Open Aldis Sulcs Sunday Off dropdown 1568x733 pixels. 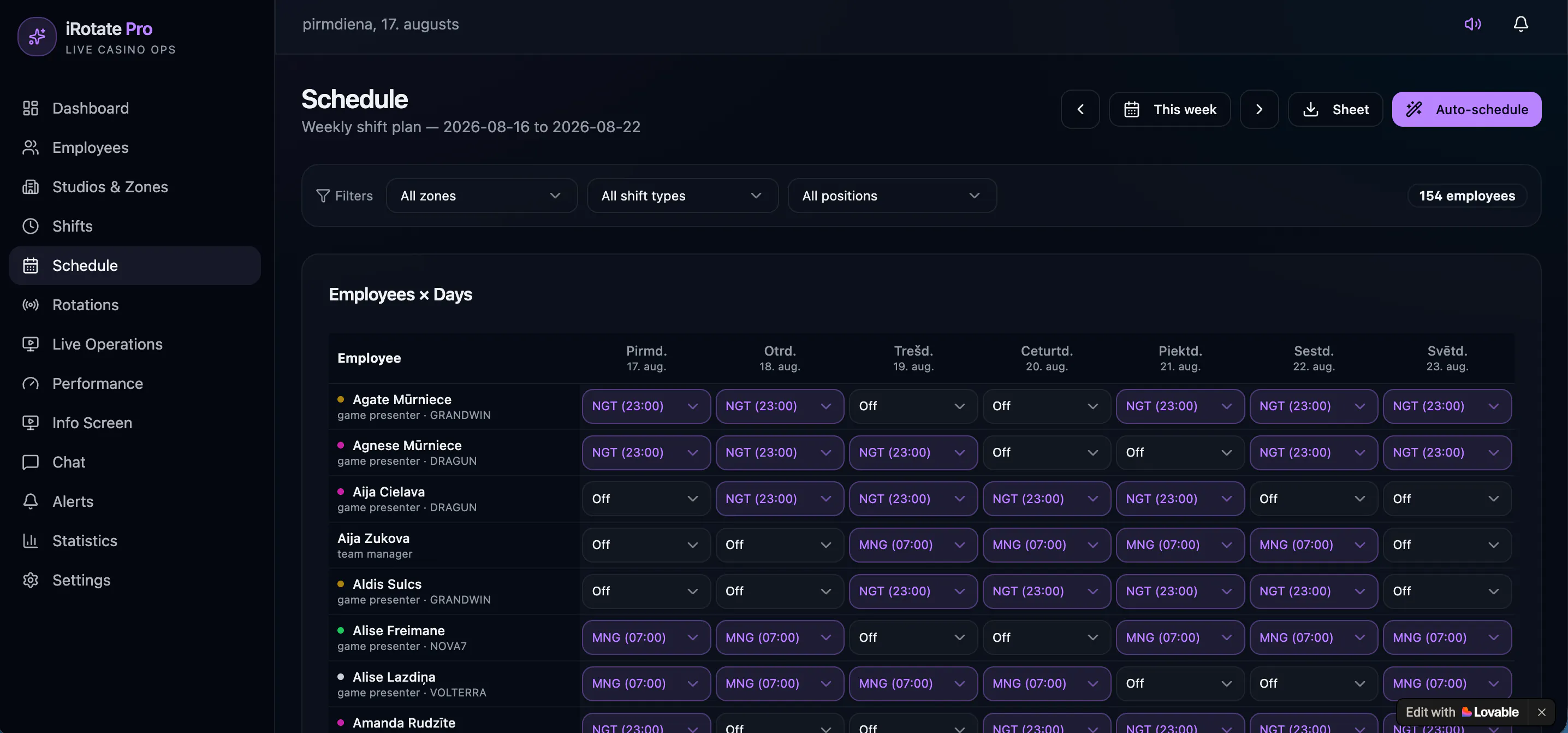(1447, 591)
